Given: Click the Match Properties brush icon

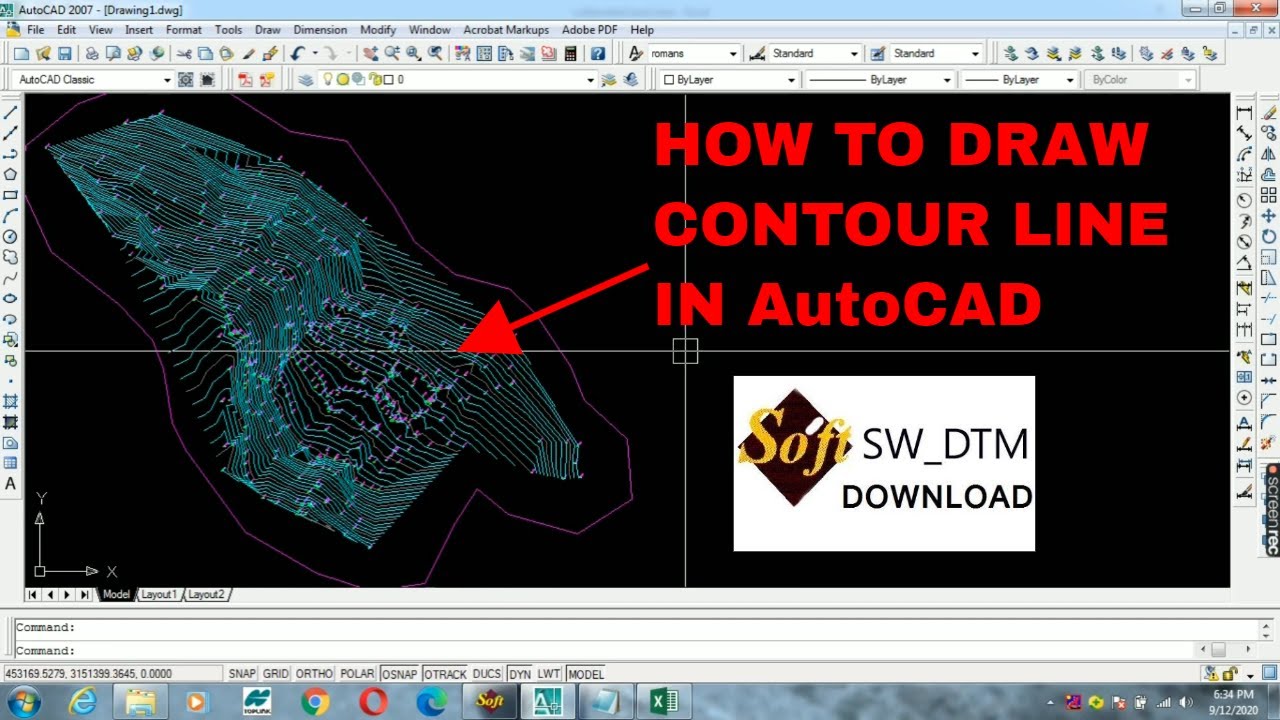Looking at the screenshot, I should pyautogui.click(x=248, y=53).
